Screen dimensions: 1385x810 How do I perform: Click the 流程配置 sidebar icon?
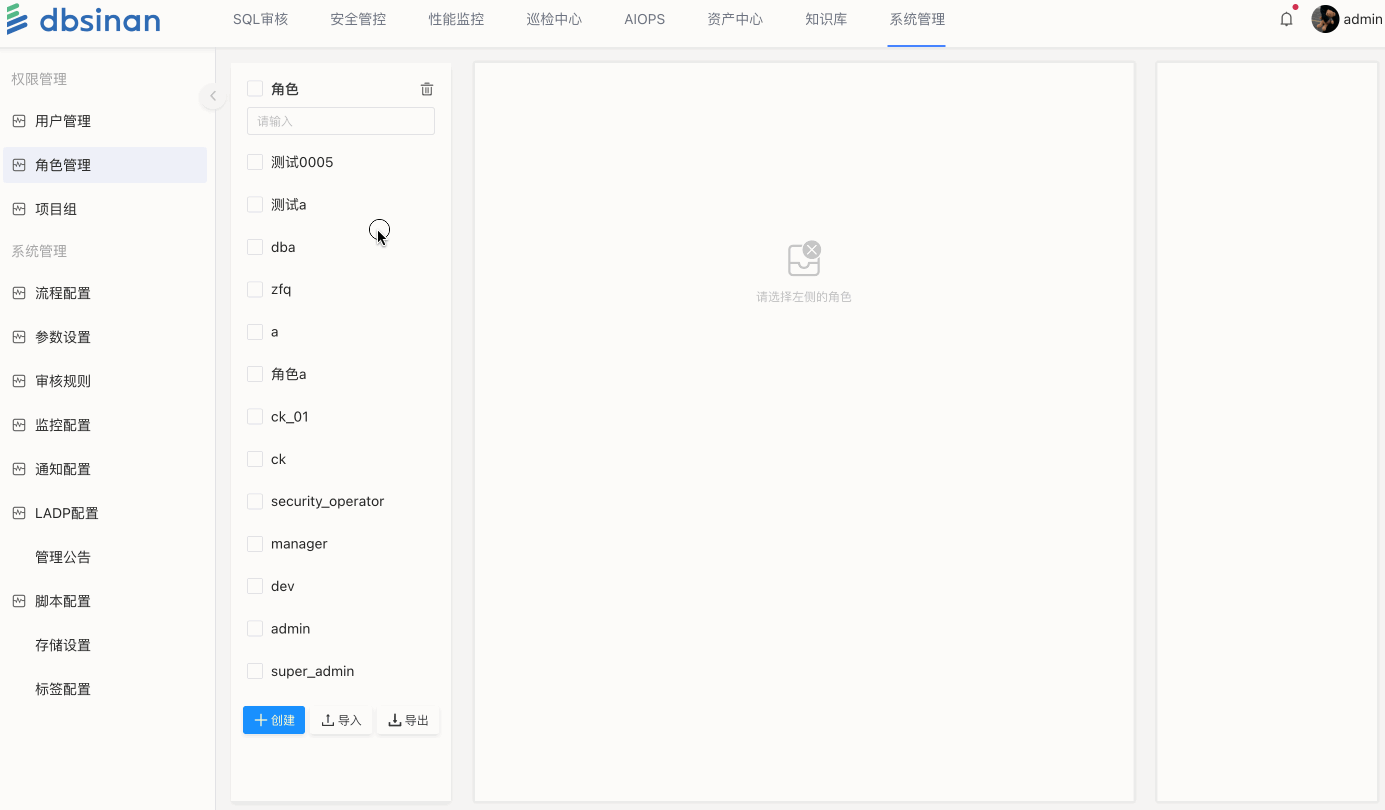tap(19, 293)
